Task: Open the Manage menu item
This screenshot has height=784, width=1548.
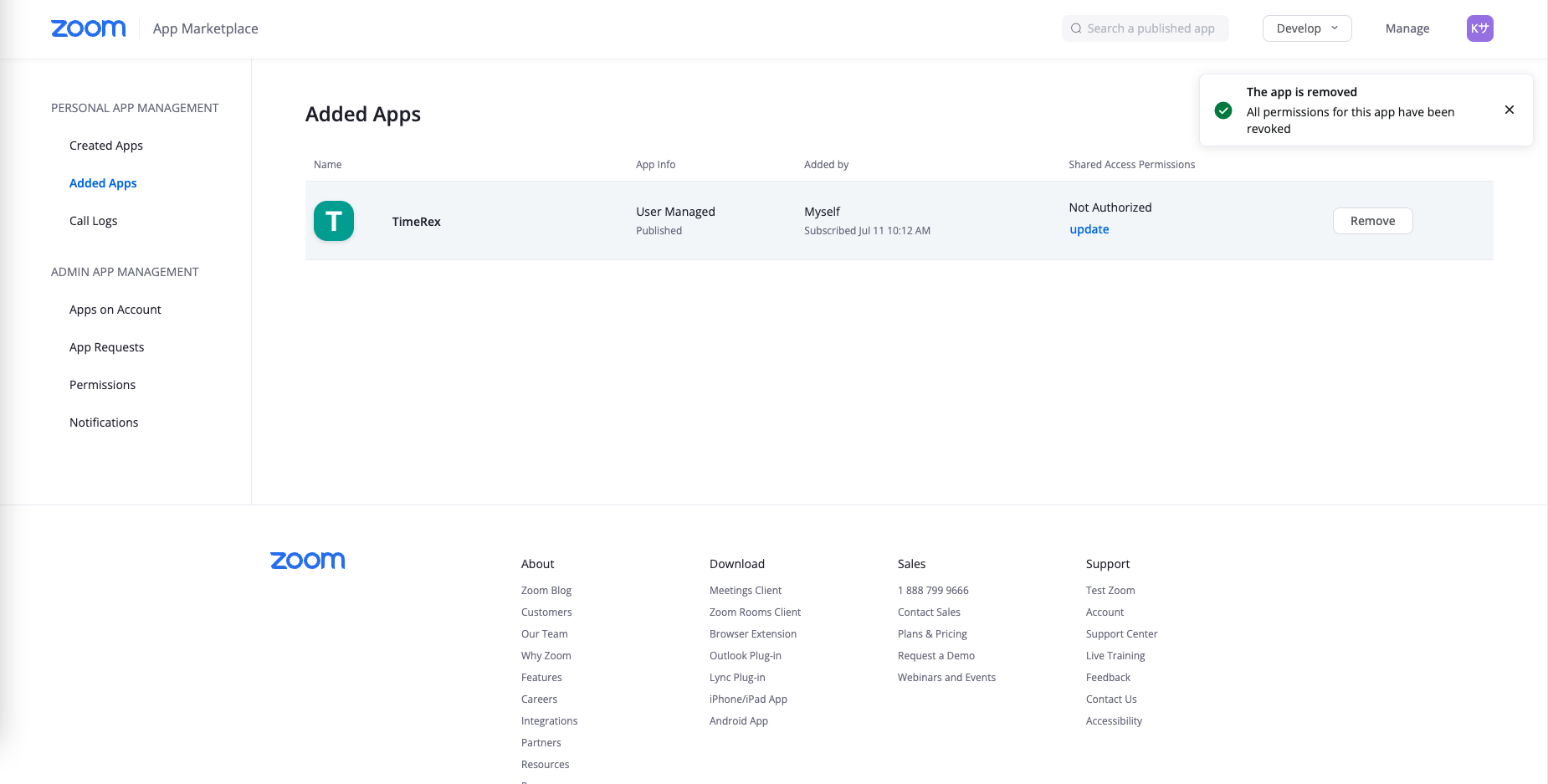Action: (1407, 28)
